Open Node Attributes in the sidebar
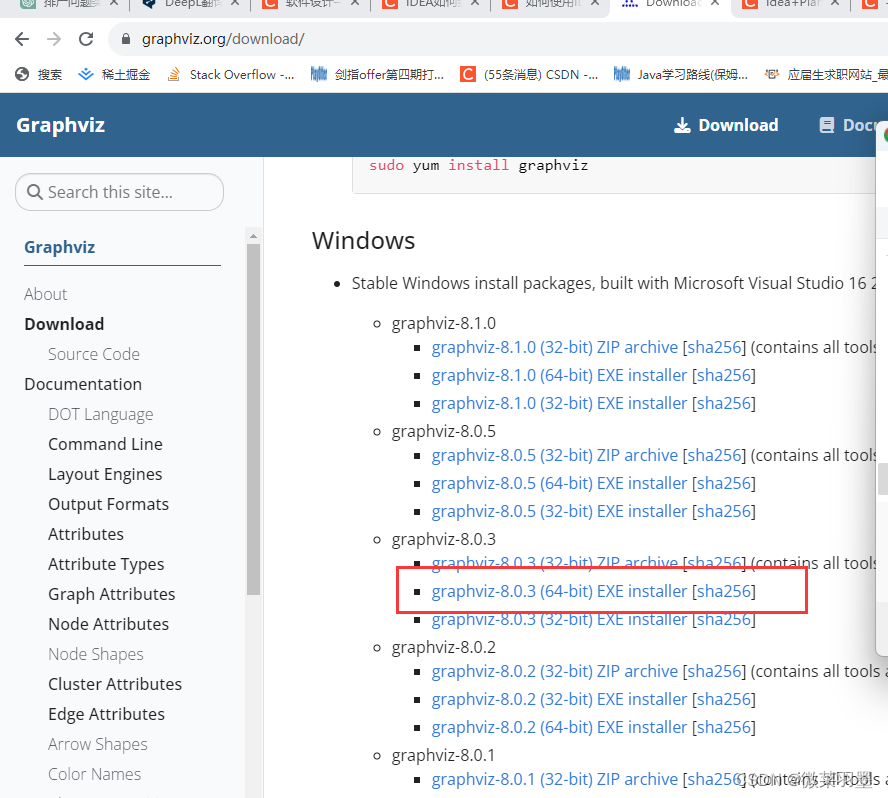888x798 pixels. [108, 624]
